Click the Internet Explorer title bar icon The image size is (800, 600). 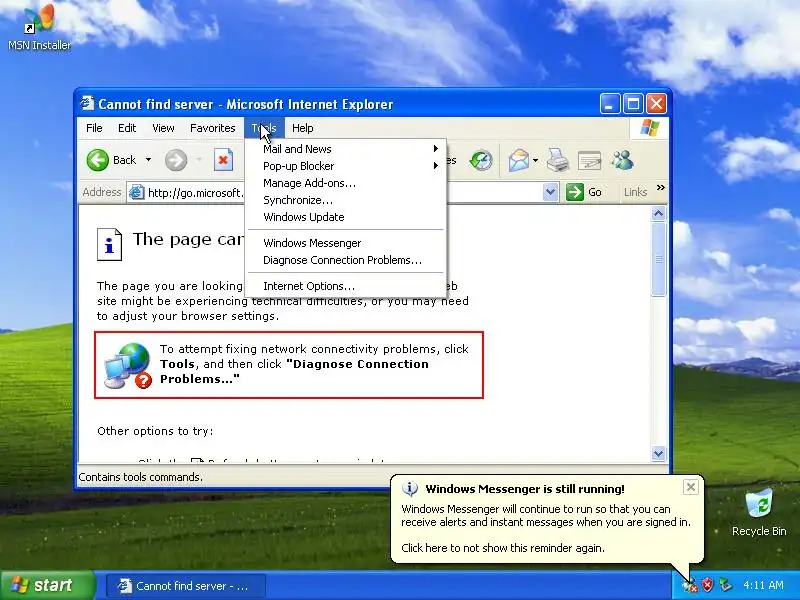click(87, 104)
